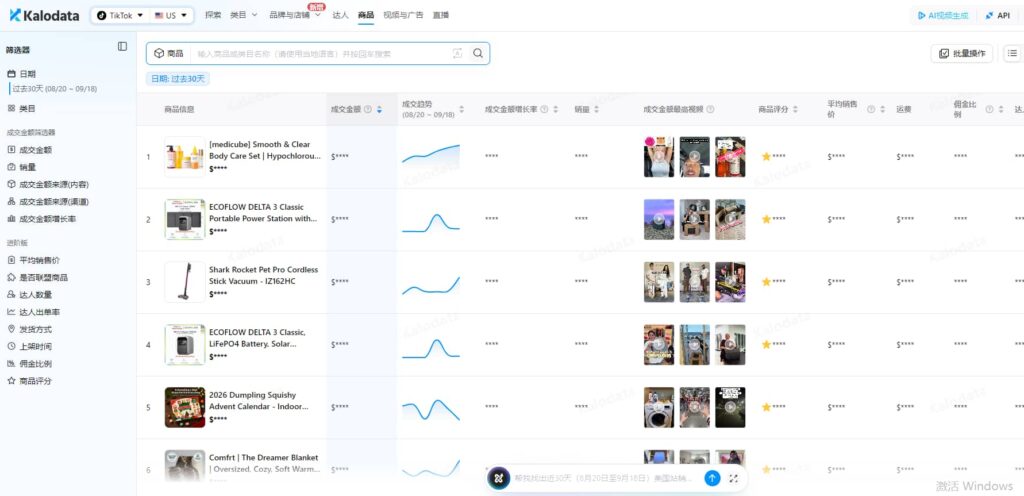Go to 直播 tab
Image resolution: width=1024 pixels, height=496 pixels.
441,14
